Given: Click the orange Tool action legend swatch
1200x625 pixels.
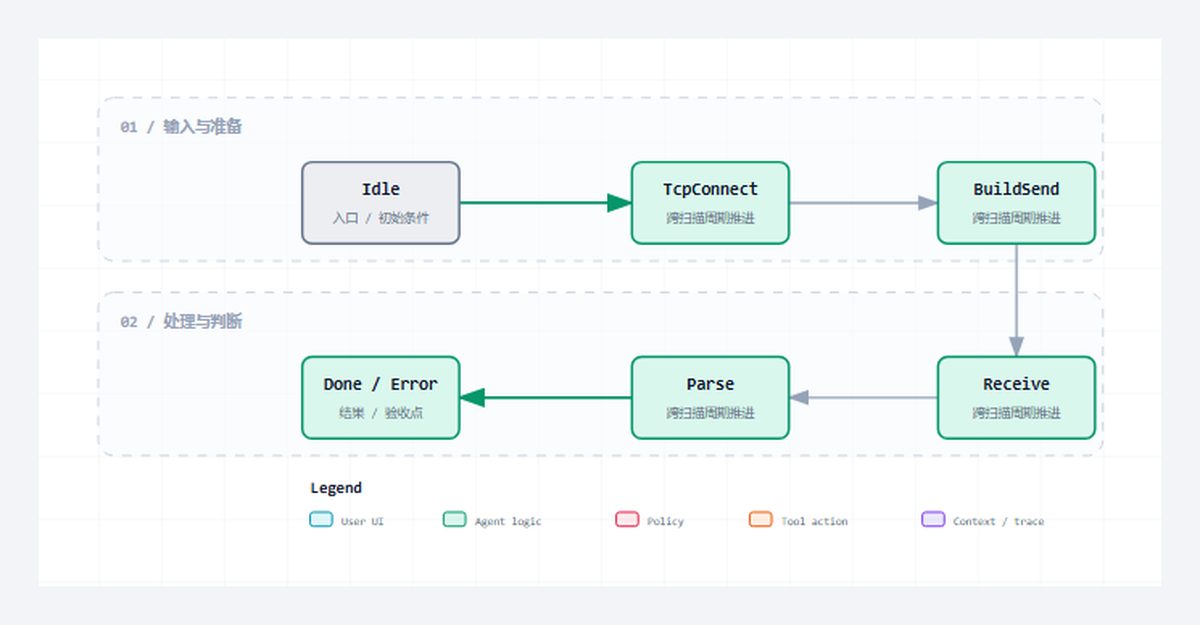Looking at the screenshot, I should (761, 520).
